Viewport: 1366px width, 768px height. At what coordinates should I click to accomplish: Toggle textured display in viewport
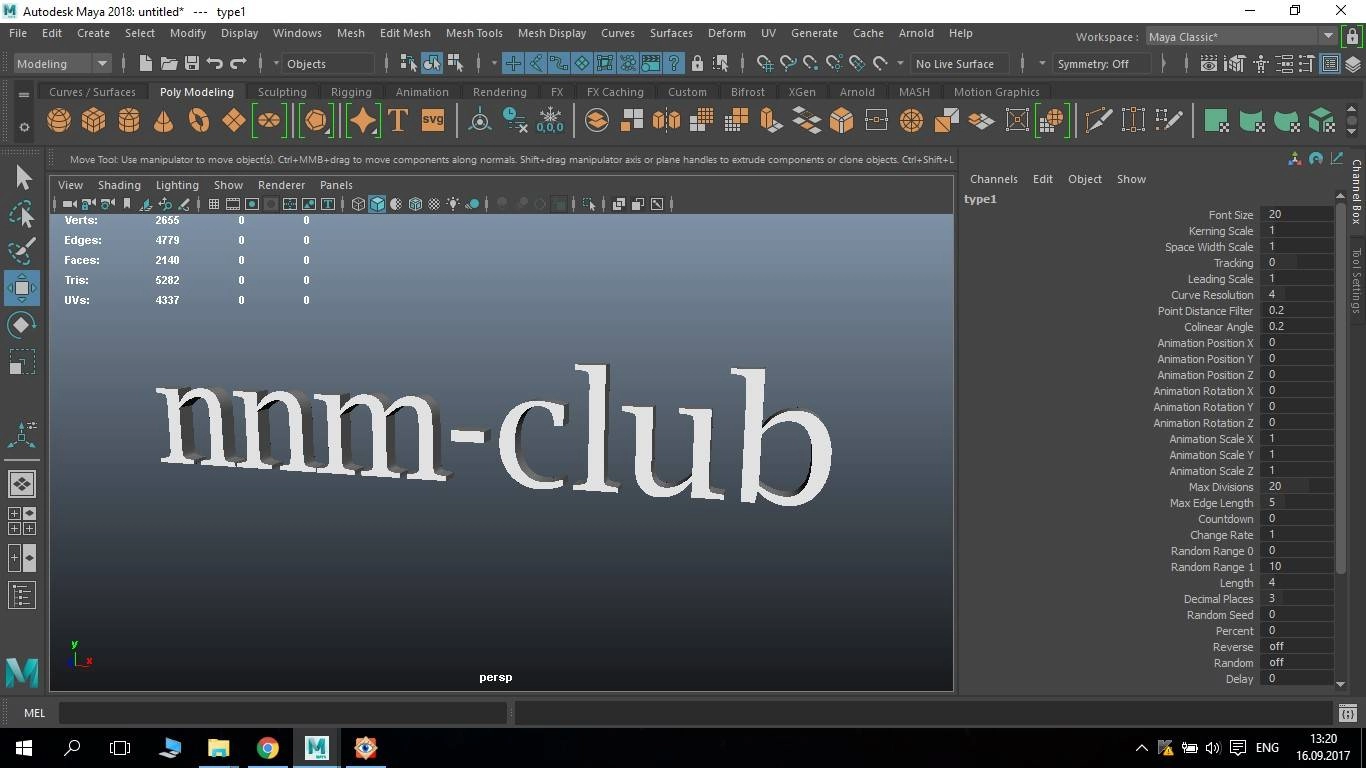tap(434, 204)
